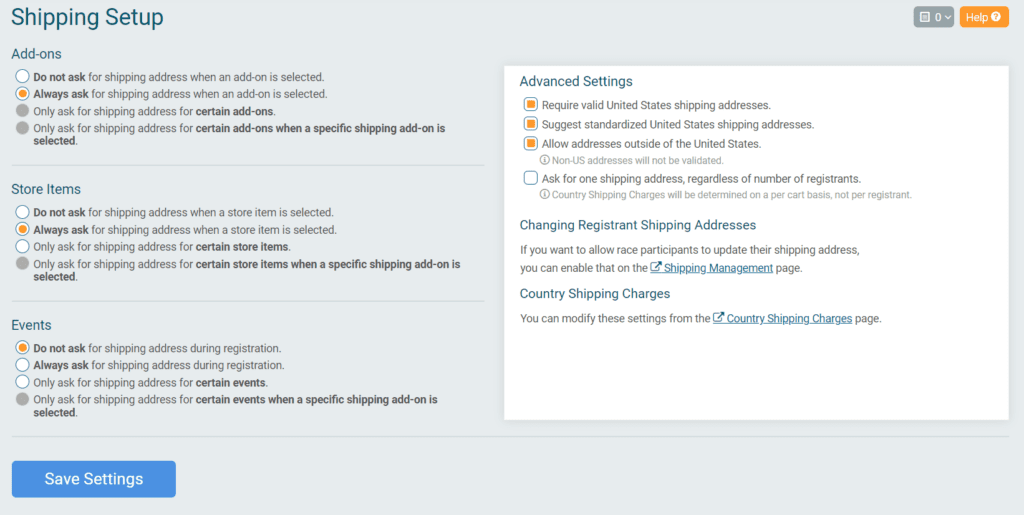Select Do not ask for store item shipping

[23, 212]
